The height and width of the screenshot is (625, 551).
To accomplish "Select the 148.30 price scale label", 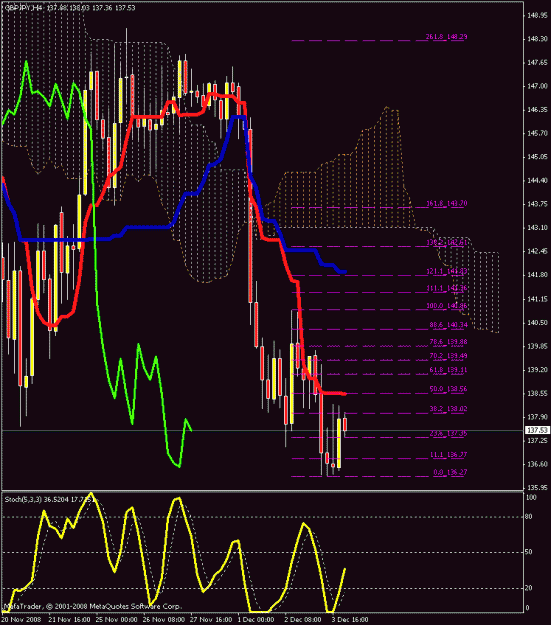I will click(x=537, y=39).
